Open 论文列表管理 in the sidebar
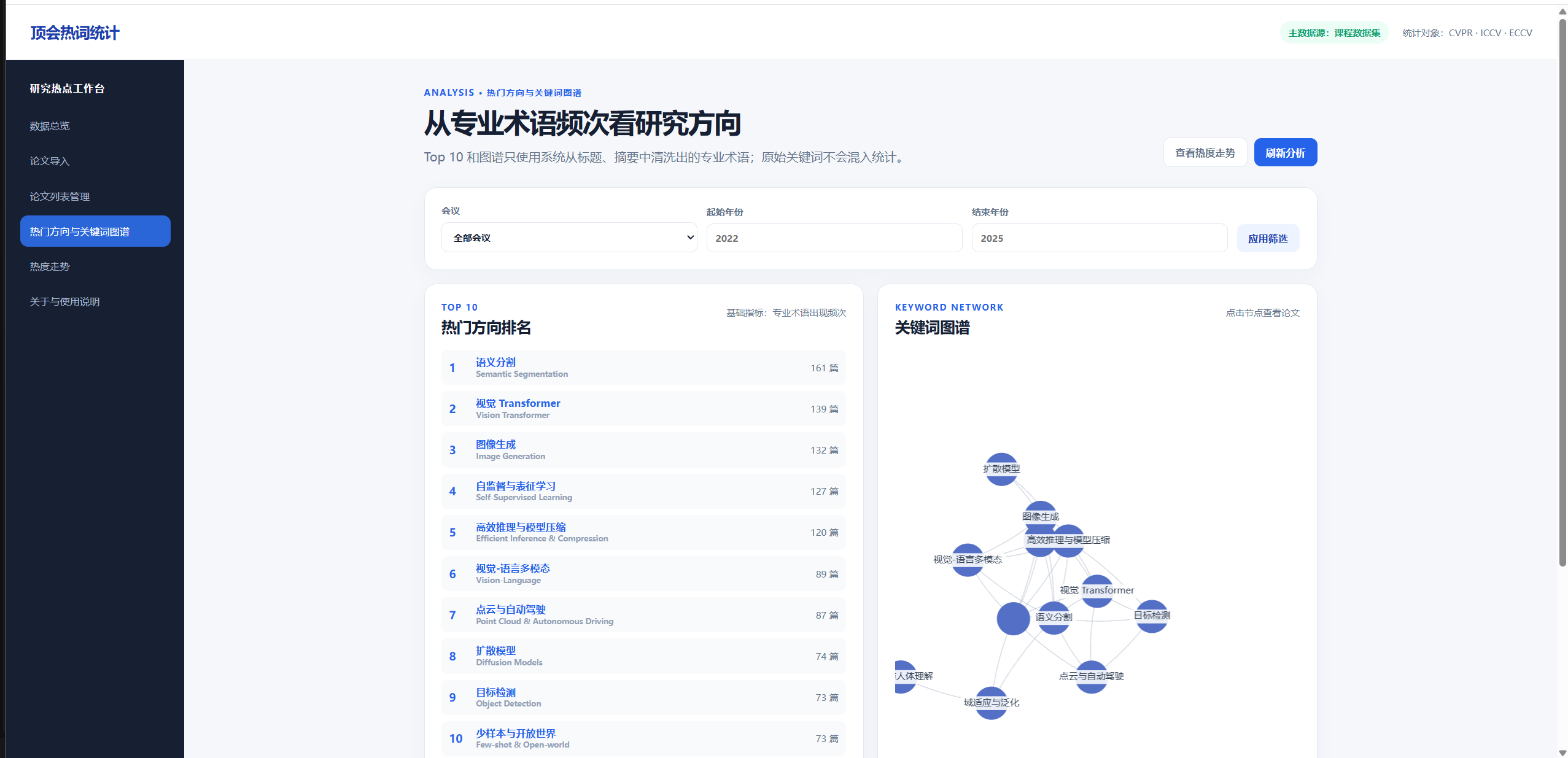Viewport: 1568px width, 758px height. coord(95,196)
